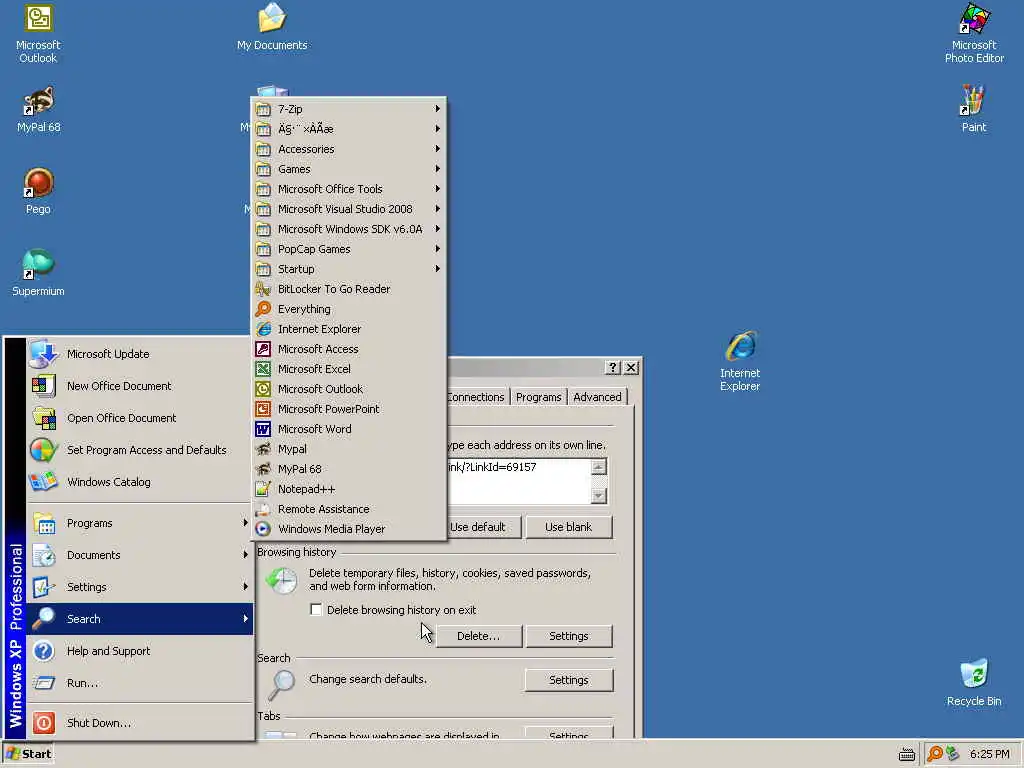Click Open Office Document
The width and height of the screenshot is (1024, 768).
tap(140, 418)
